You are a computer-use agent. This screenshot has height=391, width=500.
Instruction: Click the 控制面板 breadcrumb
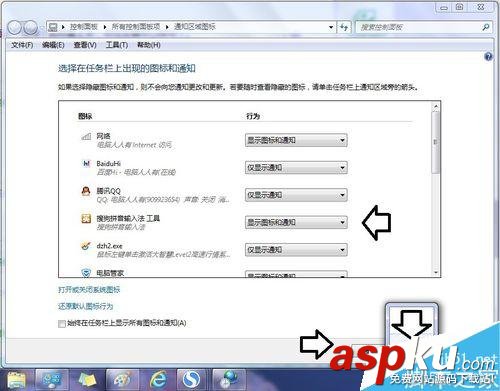(x=84, y=27)
